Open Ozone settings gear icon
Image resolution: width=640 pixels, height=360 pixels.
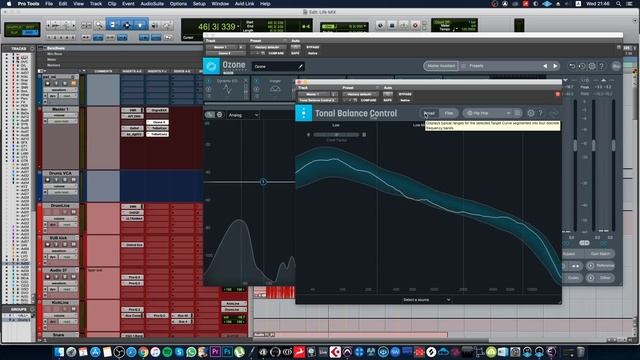592,66
